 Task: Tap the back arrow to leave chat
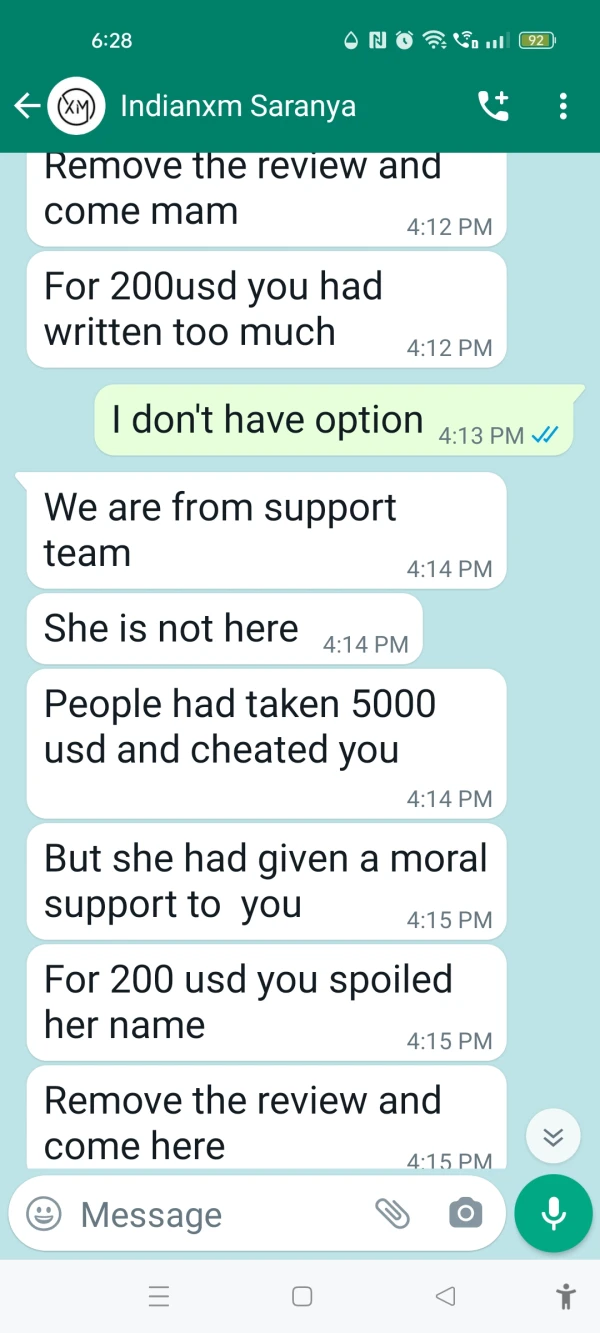point(27,105)
